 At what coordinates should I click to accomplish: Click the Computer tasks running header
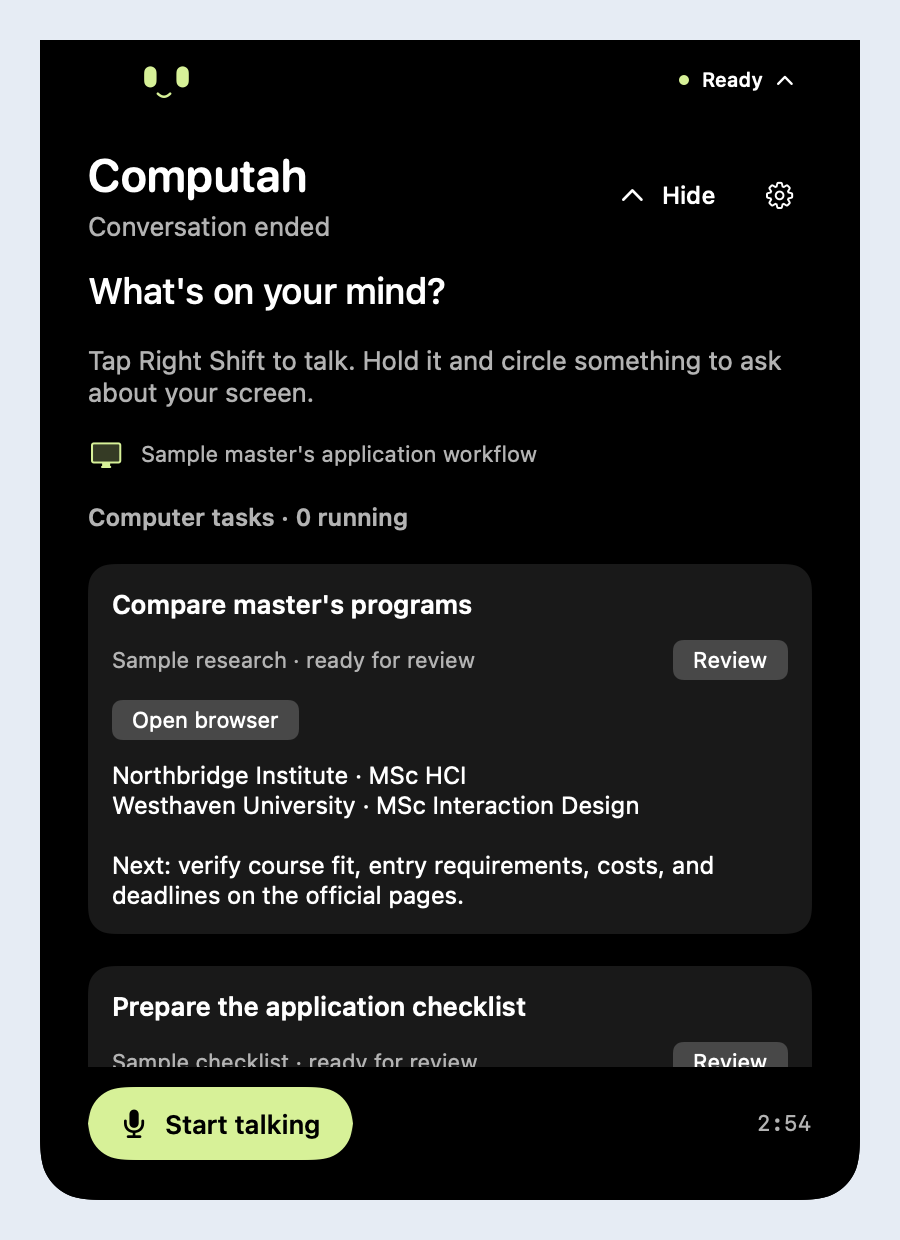pos(248,518)
